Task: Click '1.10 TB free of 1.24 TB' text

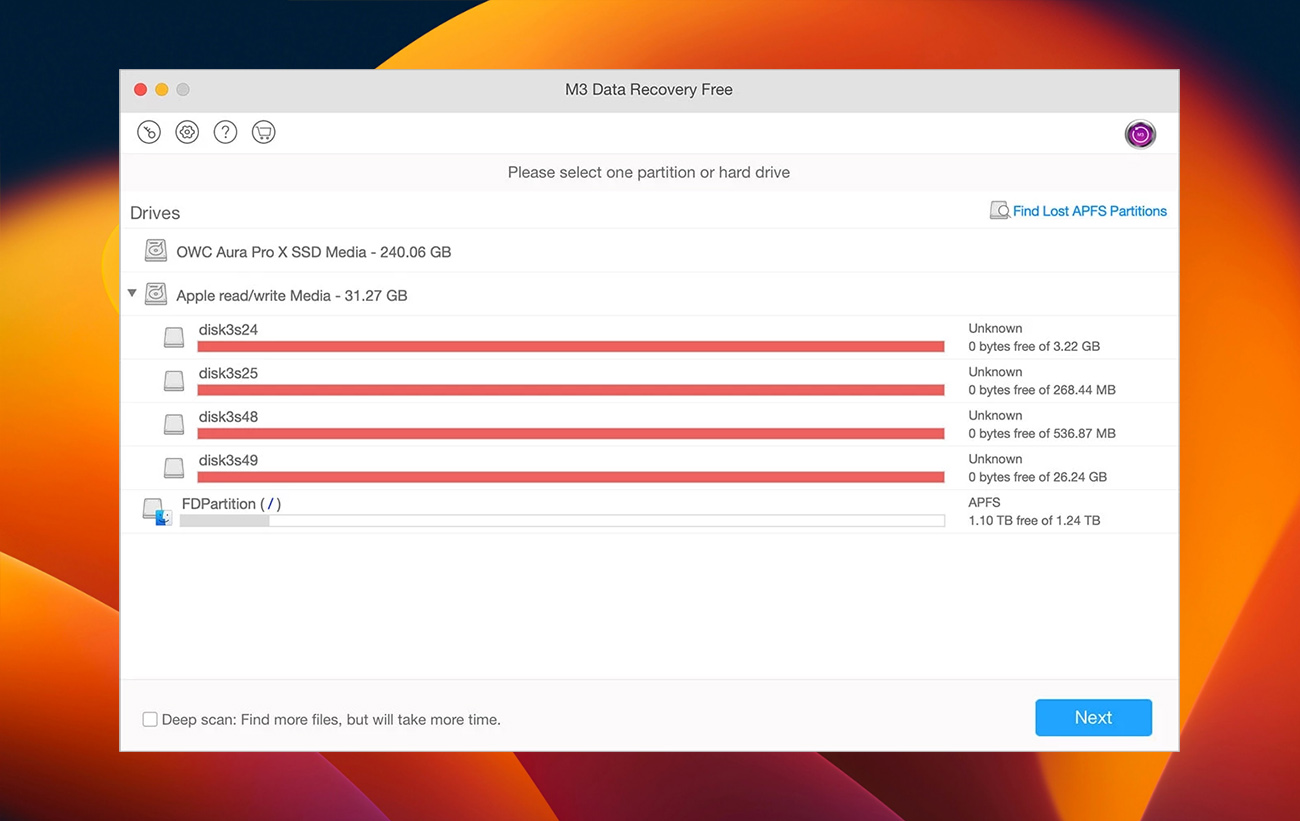Action: (1034, 520)
